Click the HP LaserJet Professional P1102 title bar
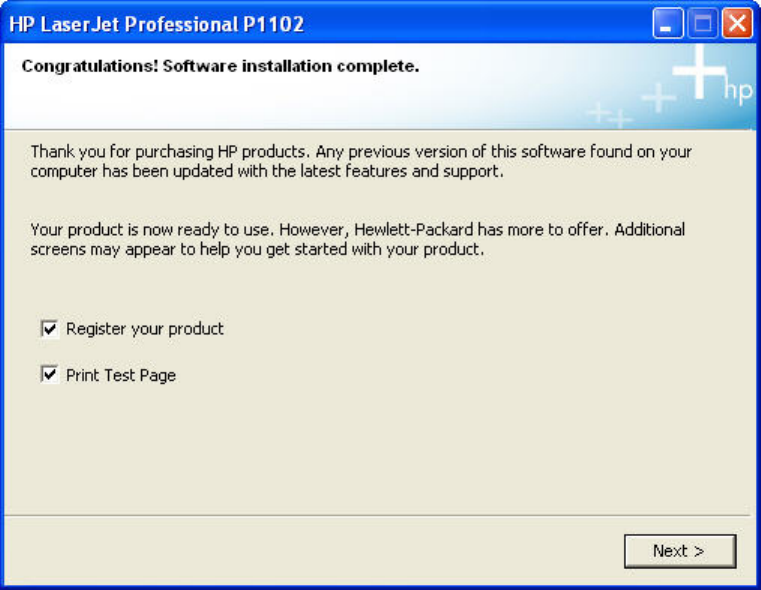This screenshot has width=761, height=590. (x=300, y=24)
